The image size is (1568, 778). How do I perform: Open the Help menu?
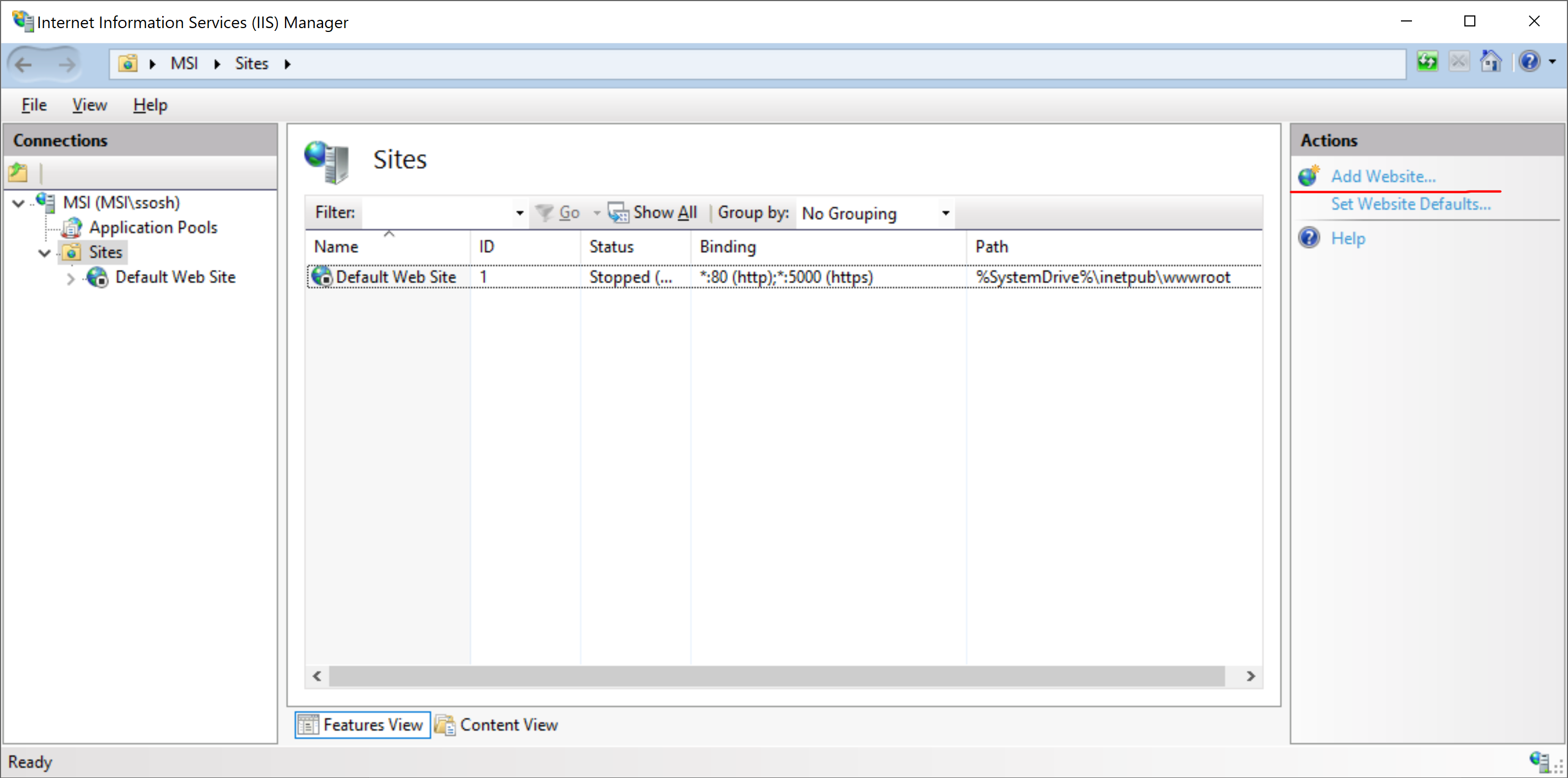click(151, 105)
